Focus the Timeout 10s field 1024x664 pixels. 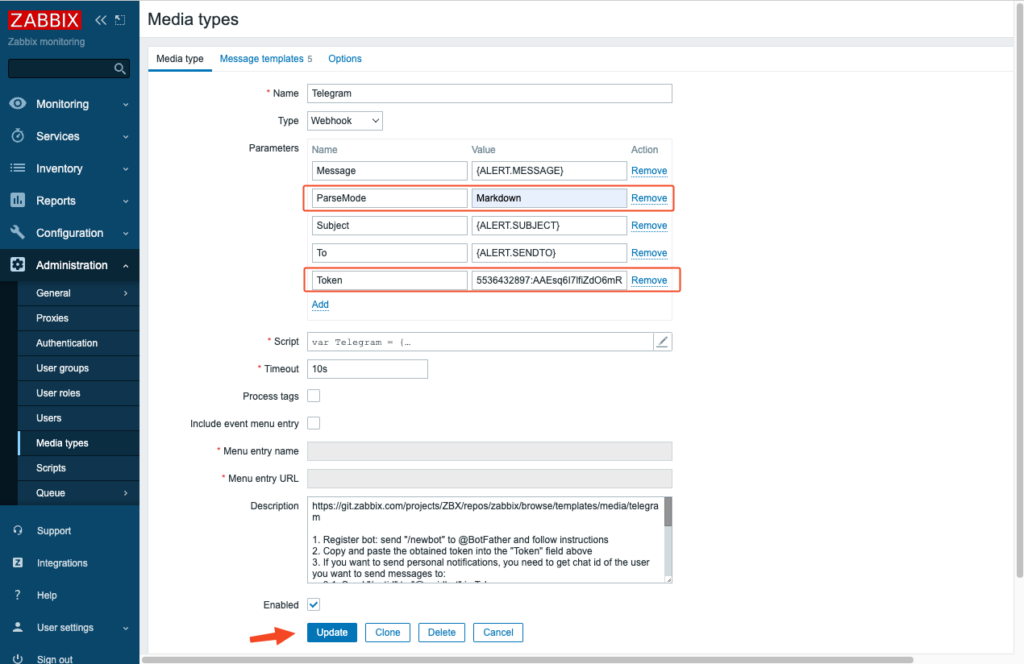click(367, 369)
